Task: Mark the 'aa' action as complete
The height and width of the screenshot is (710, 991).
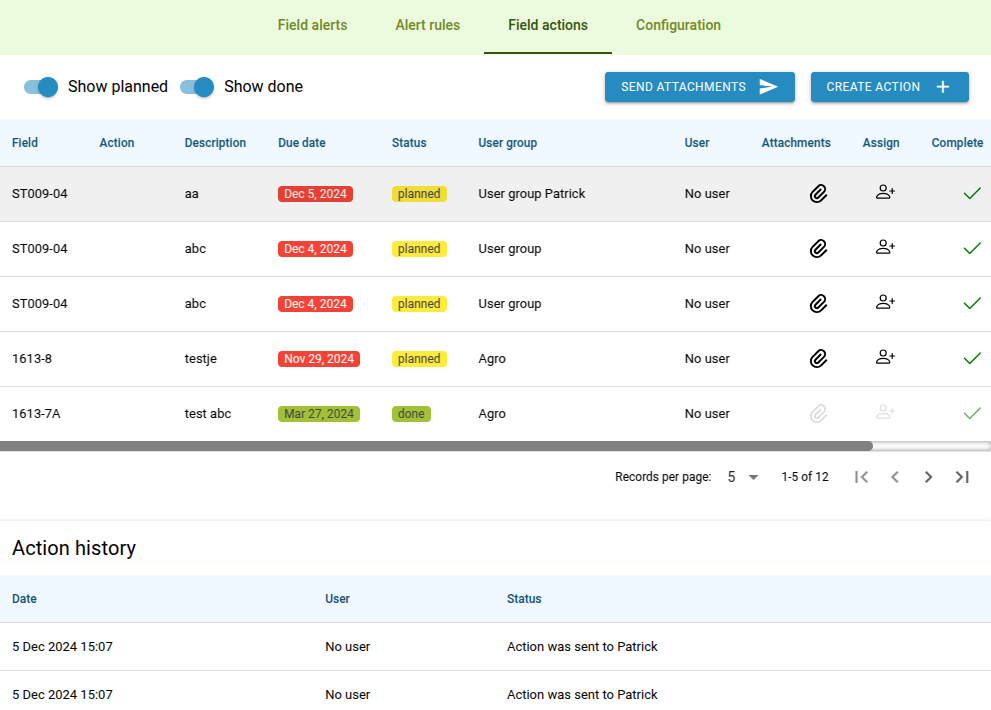Action: [971, 194]
